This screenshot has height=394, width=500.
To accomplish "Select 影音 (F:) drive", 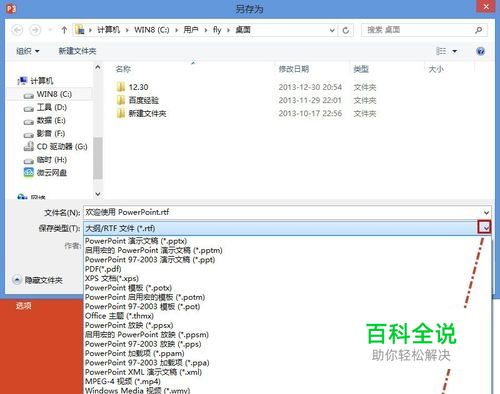I will click(44, 134).
